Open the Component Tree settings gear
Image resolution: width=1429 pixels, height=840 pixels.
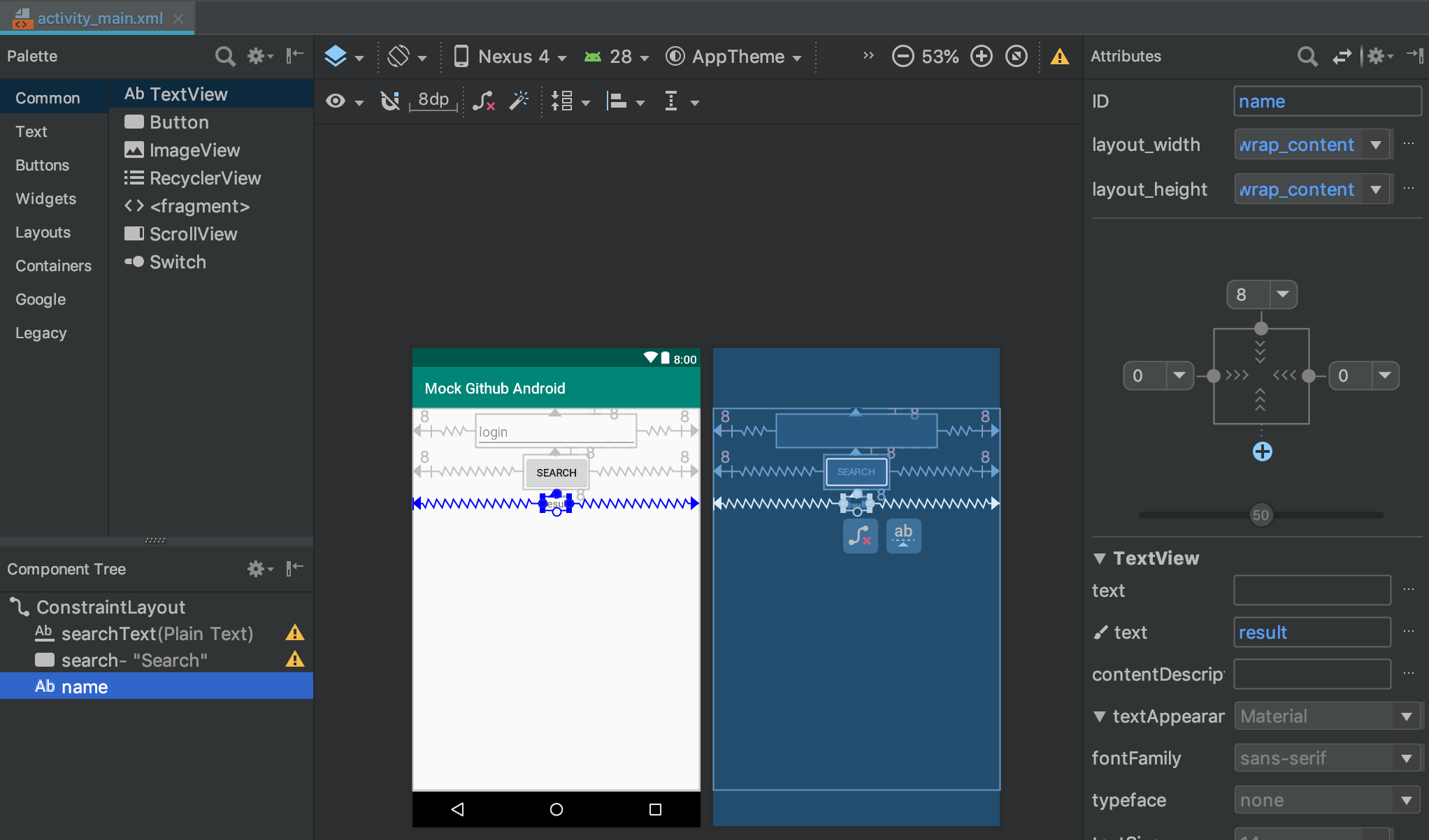coord(260,569)
